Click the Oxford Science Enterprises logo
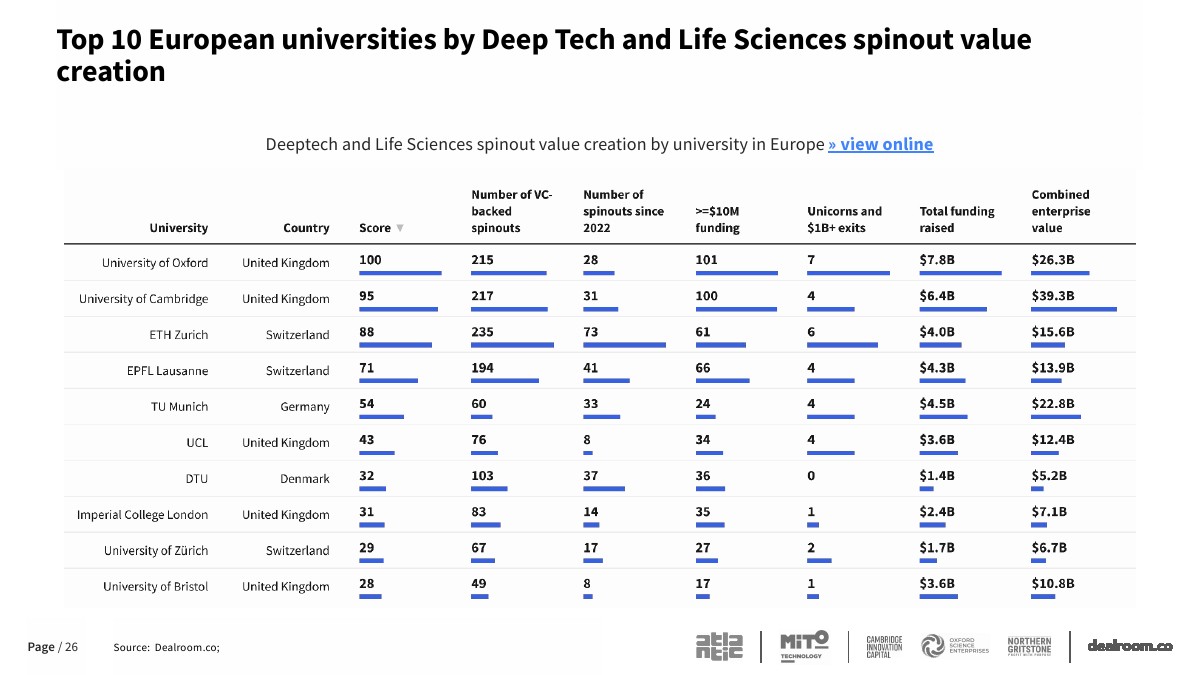The height and width of the screenshot is (675, 1200). [955, 646]
